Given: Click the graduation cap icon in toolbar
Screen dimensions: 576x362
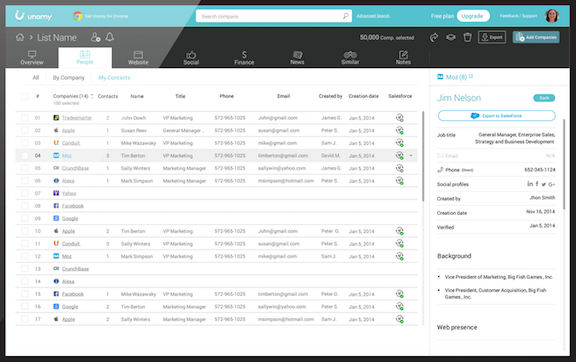Looking at the screenshot, I should [451, 37].
